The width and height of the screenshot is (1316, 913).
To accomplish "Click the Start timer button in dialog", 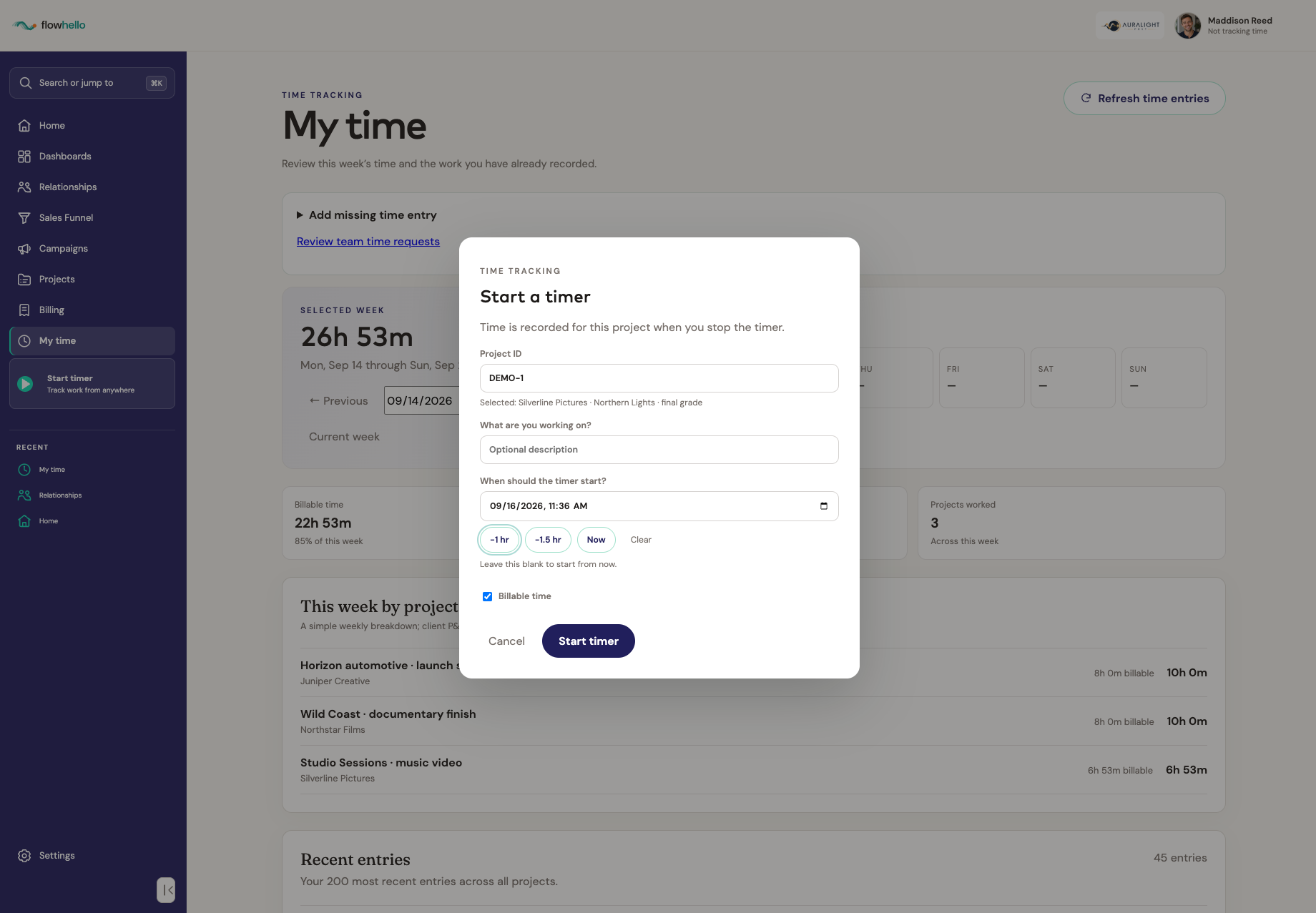I will [x=589, y=641].
